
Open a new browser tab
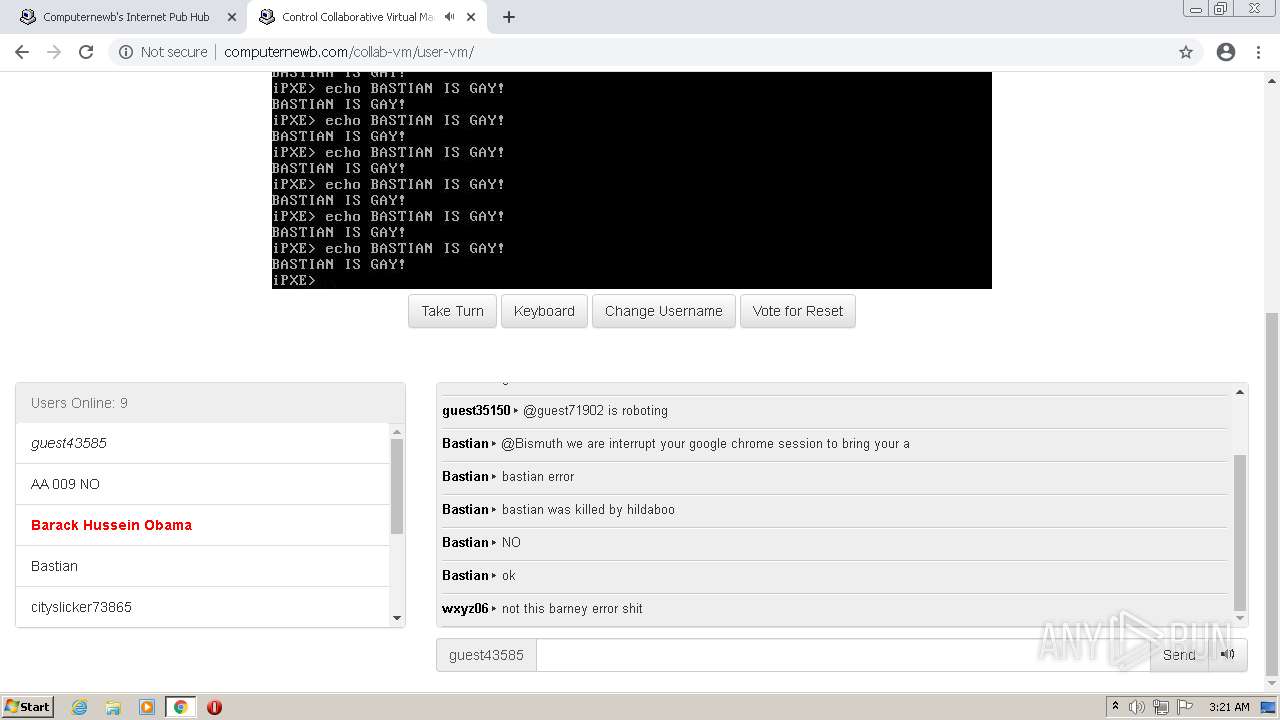click(509, 17)
